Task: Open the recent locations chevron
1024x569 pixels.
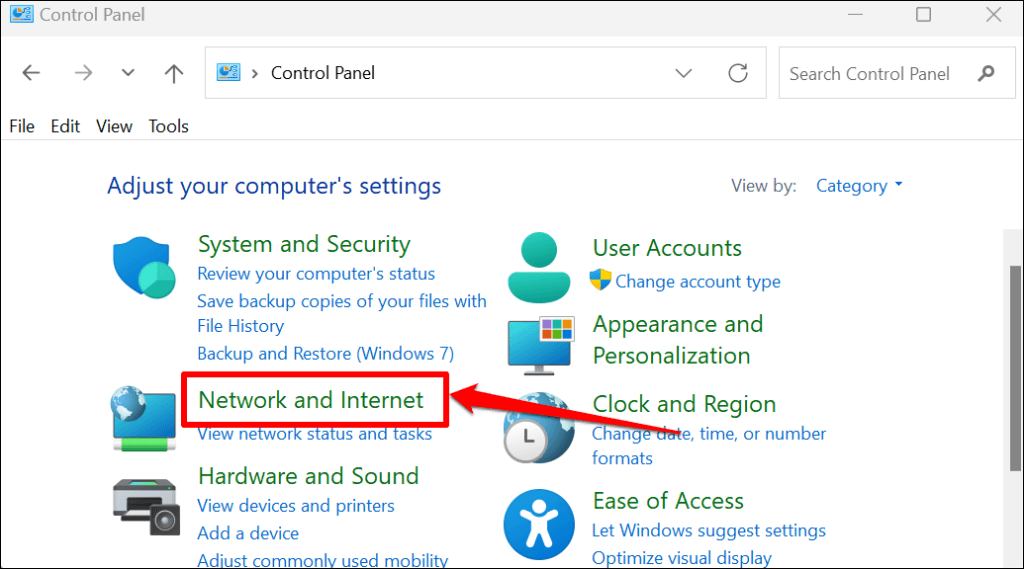Action: [x=127, y=73]
